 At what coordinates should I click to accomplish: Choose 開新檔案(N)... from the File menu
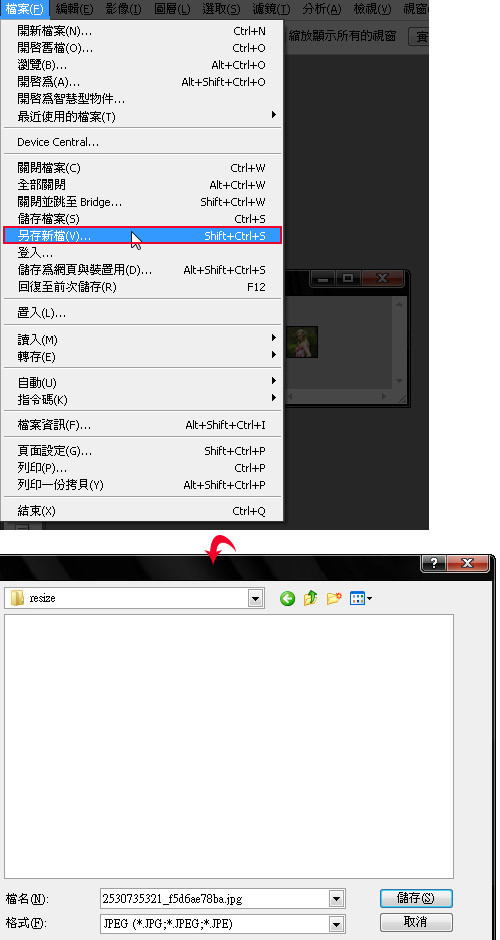pos(142,31)
